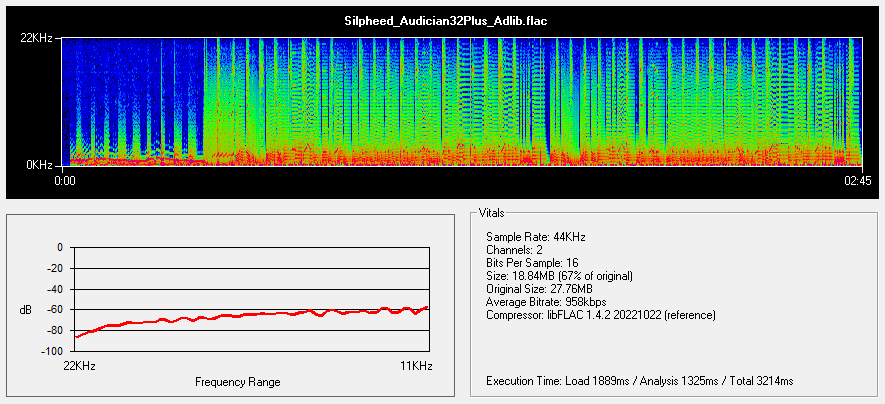Click the -20 value on the dB axis
Screen dimensions: 885x404
point(53,268)
